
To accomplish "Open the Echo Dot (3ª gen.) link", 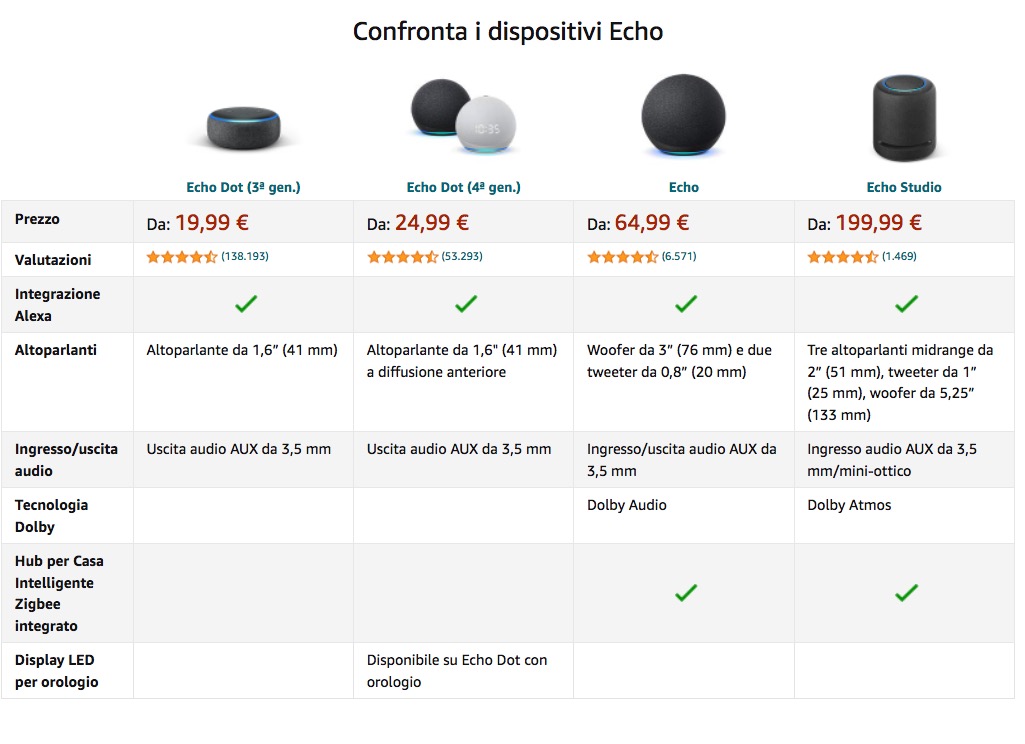I will 243,187.
